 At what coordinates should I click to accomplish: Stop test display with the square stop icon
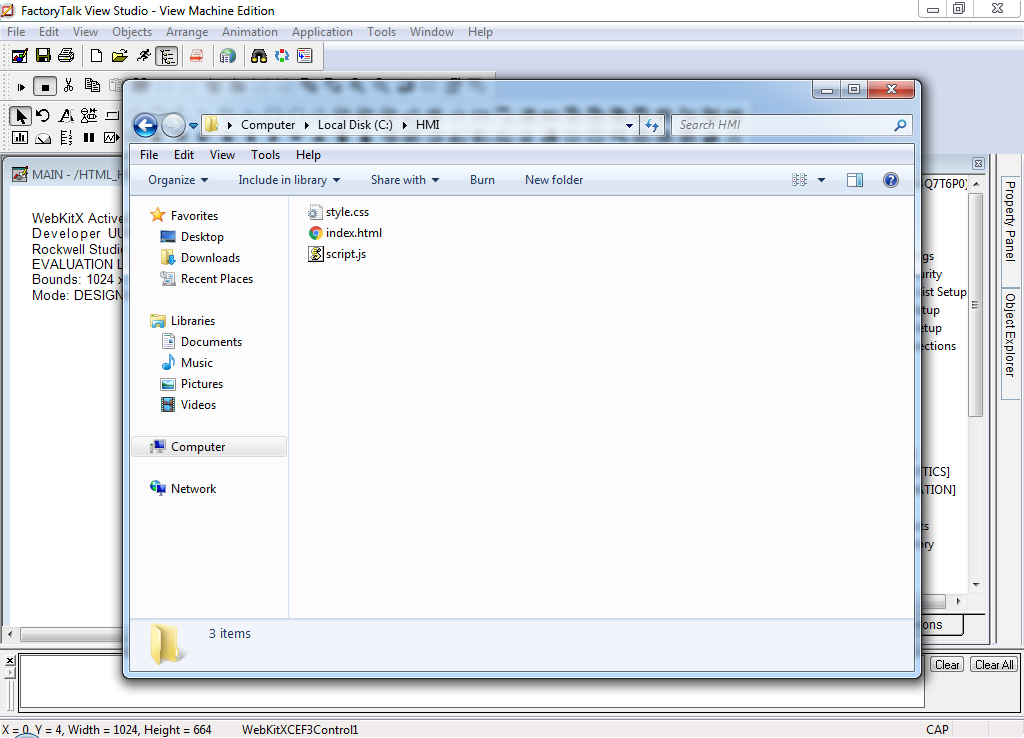pyautogui.click(x=44, y=86)
